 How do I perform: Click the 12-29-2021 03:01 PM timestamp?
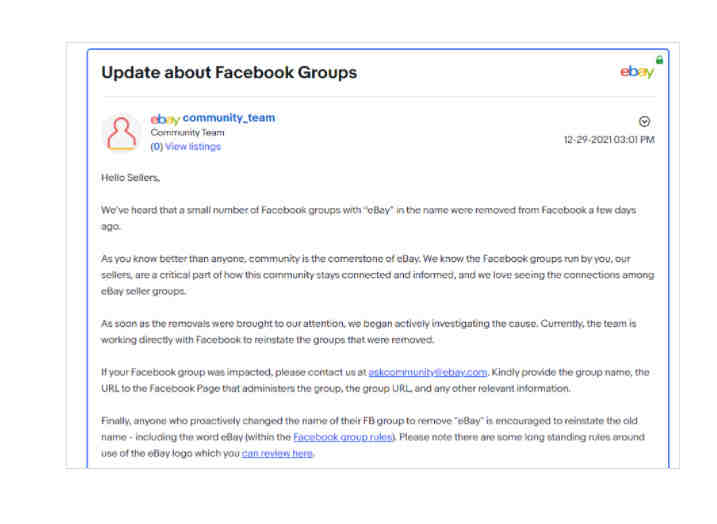609,139
